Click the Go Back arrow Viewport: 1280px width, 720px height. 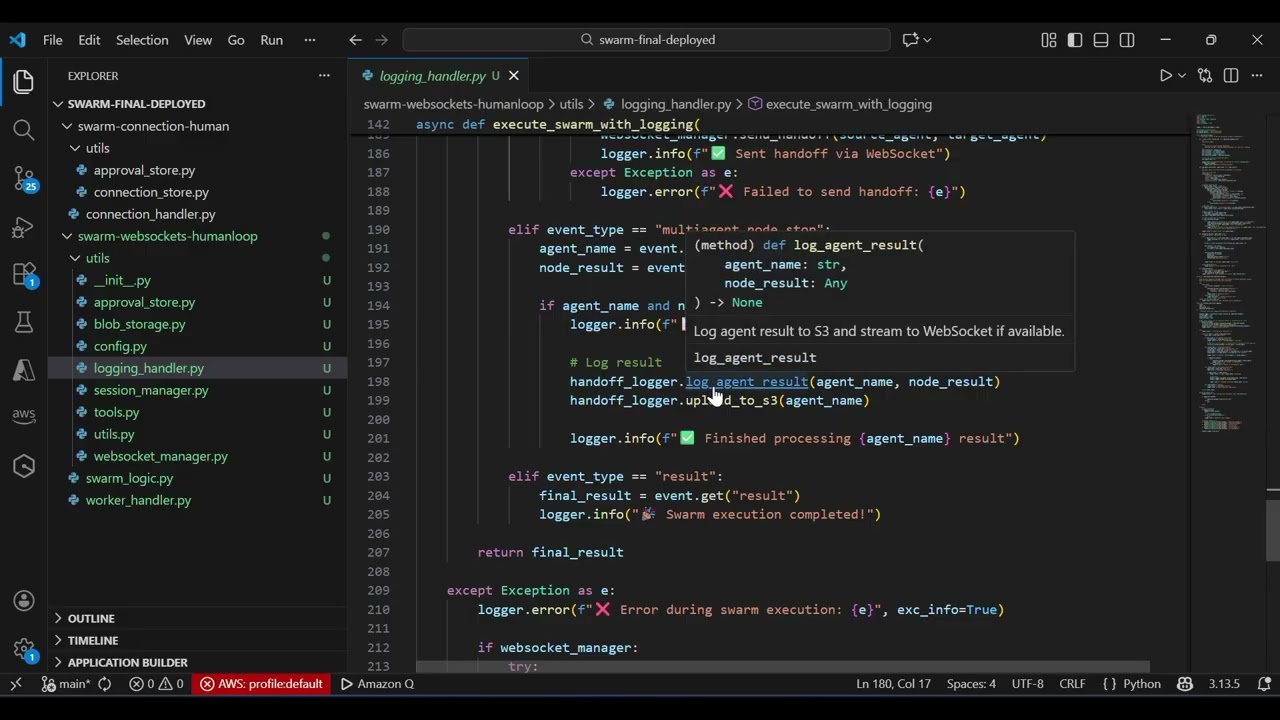355,40
